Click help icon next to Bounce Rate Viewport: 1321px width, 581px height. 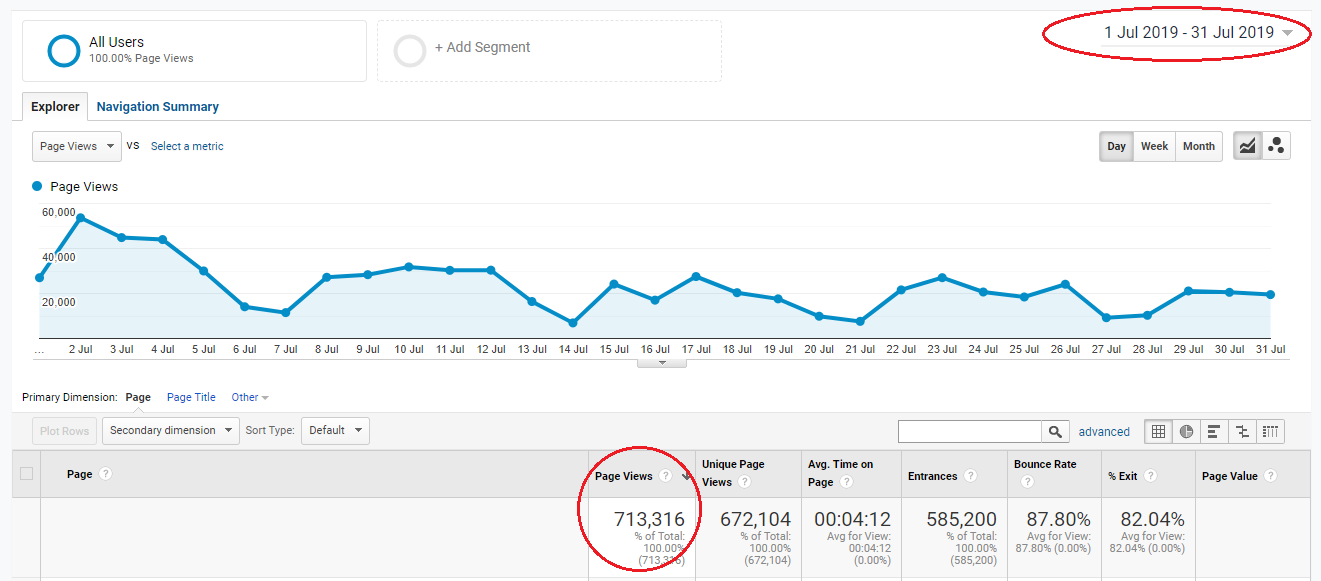pyautogui.click(x=1027, y=482)
